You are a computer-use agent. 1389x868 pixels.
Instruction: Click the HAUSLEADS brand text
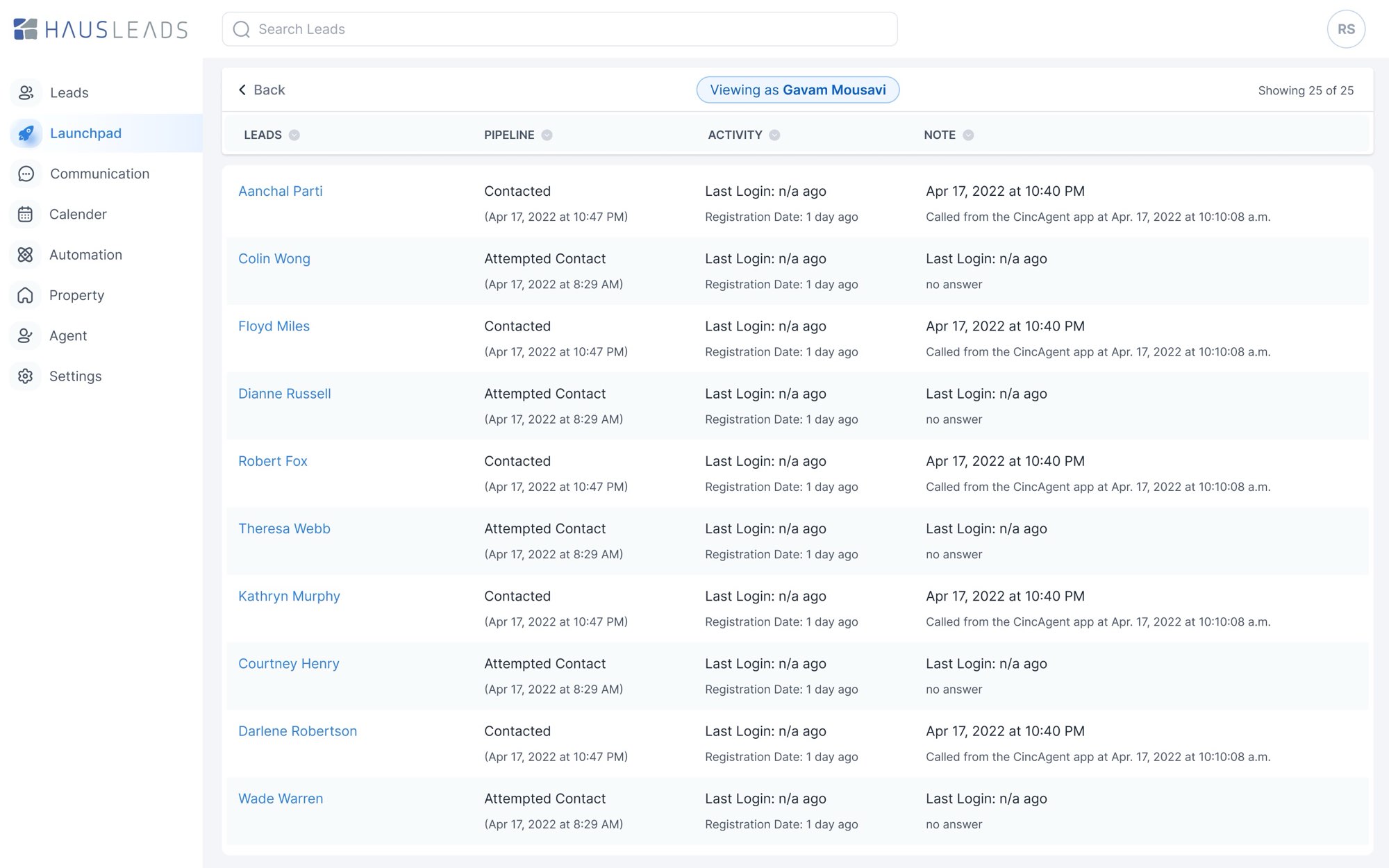117,29
